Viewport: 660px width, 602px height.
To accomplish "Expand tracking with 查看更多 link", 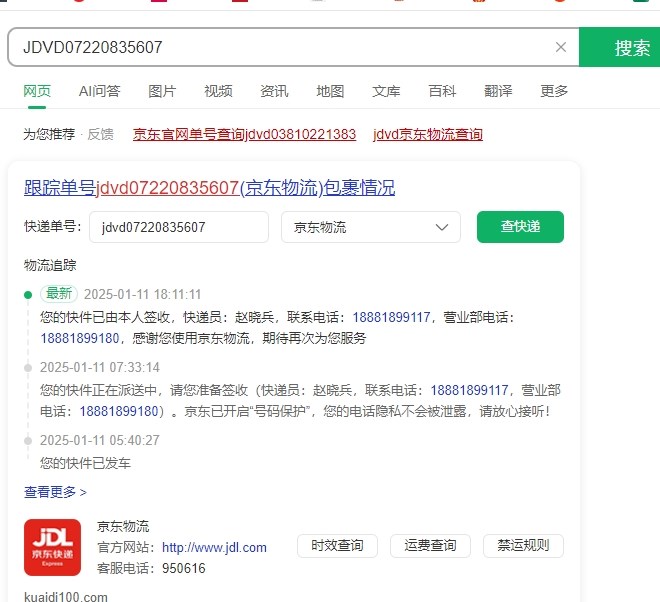I will click(55, 492).
